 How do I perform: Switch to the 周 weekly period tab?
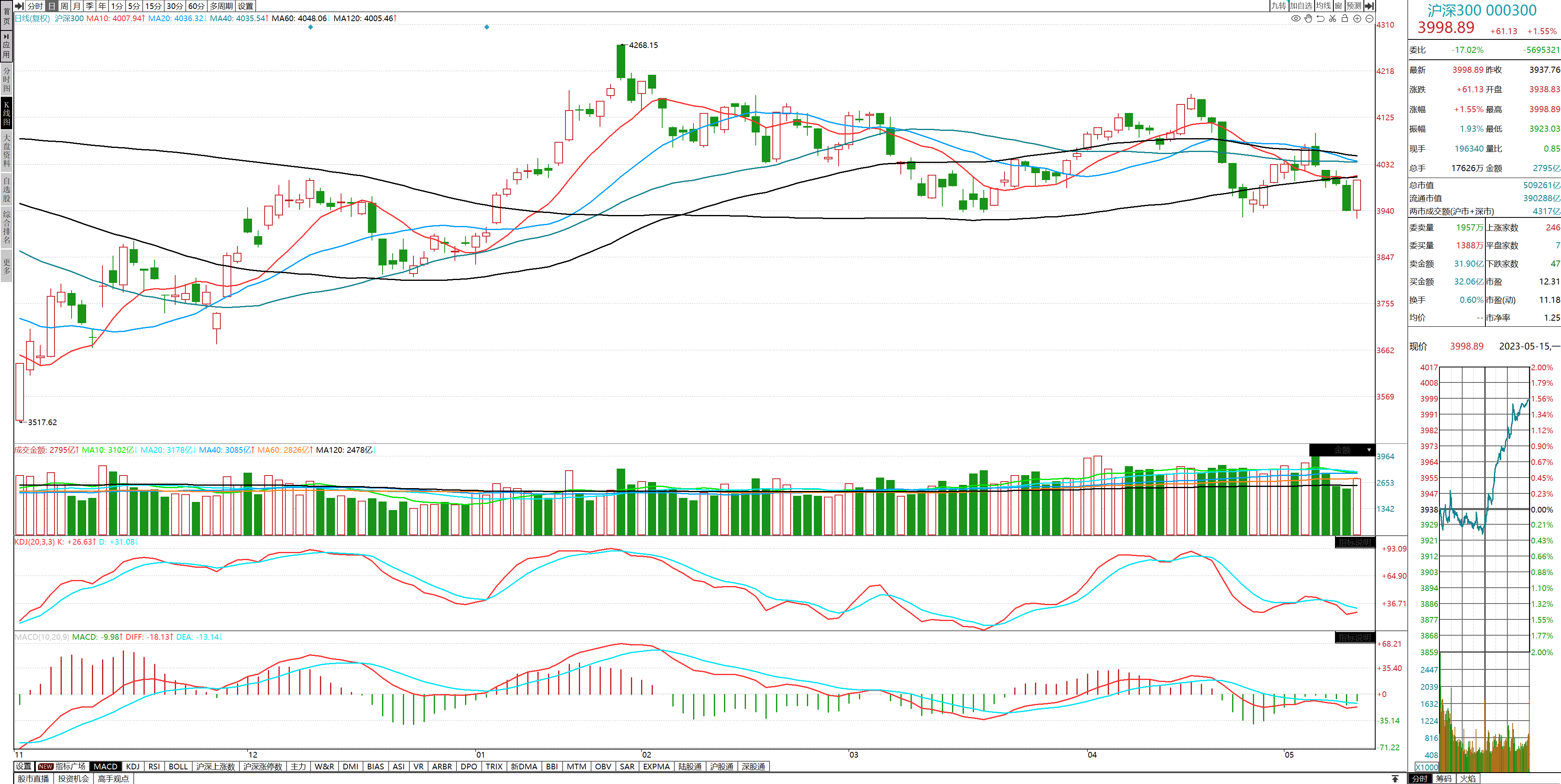[64, 6]
